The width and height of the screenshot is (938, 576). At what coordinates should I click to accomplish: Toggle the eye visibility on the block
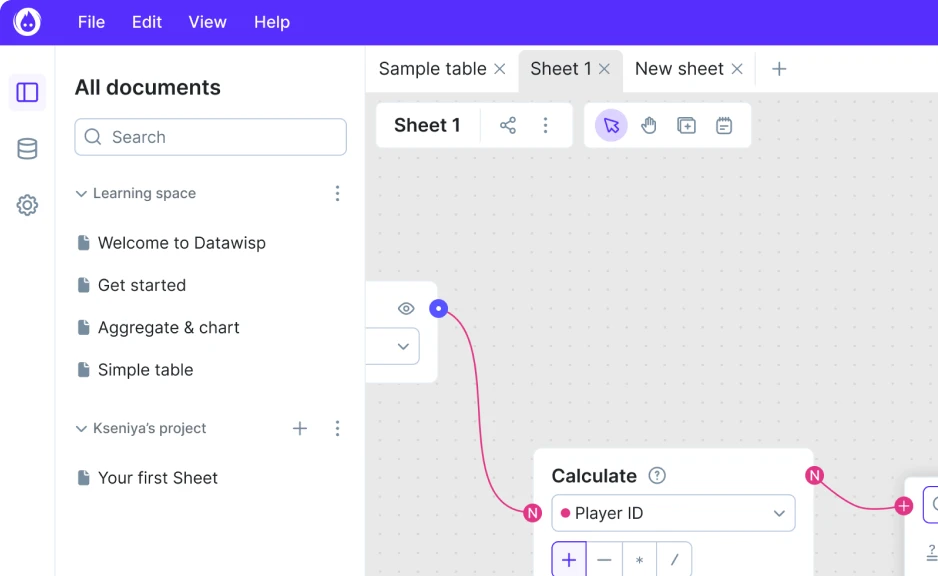pos(406,309)
